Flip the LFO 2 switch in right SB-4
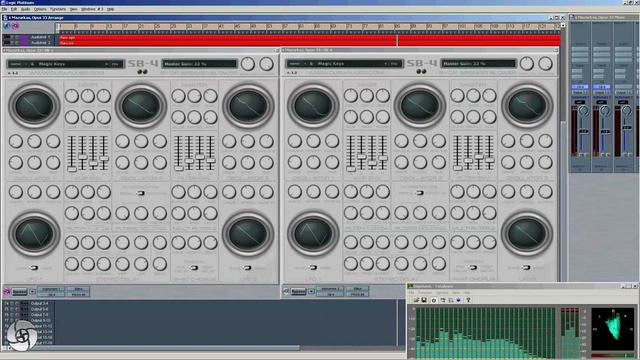 coord(527,267)
